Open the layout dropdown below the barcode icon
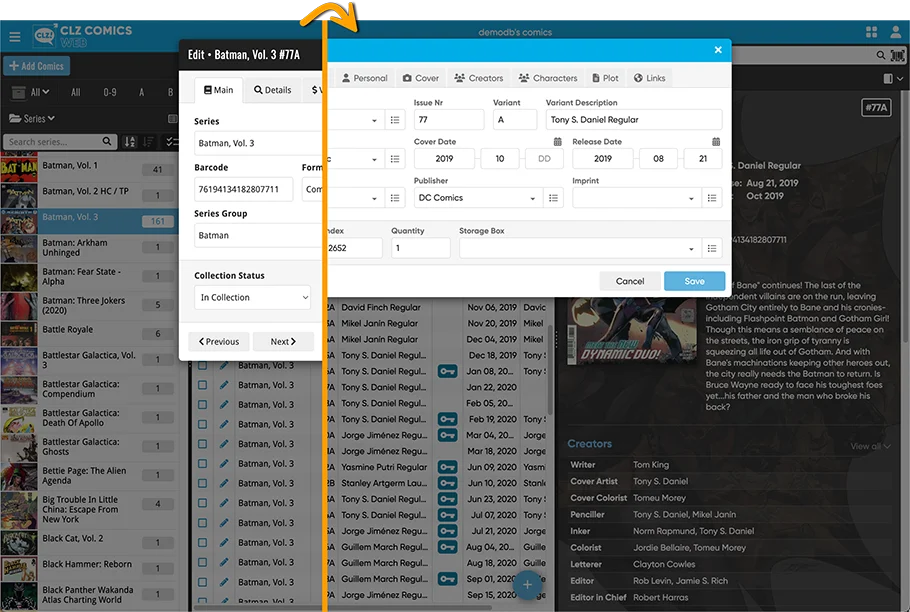This screenshot has height=612, width=910. coord(893,78)
